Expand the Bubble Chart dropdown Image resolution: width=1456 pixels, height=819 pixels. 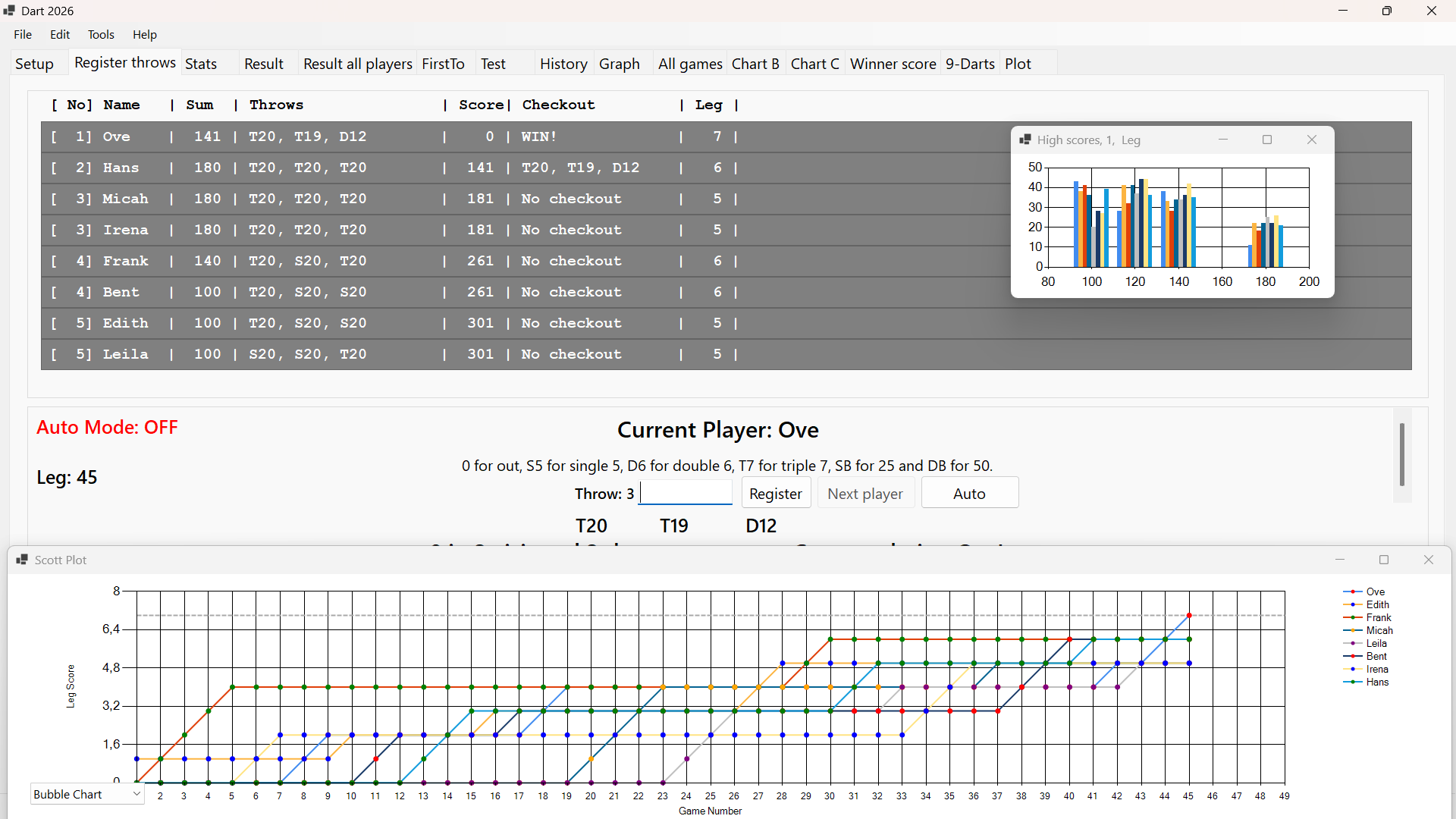(x=136, y=794)
